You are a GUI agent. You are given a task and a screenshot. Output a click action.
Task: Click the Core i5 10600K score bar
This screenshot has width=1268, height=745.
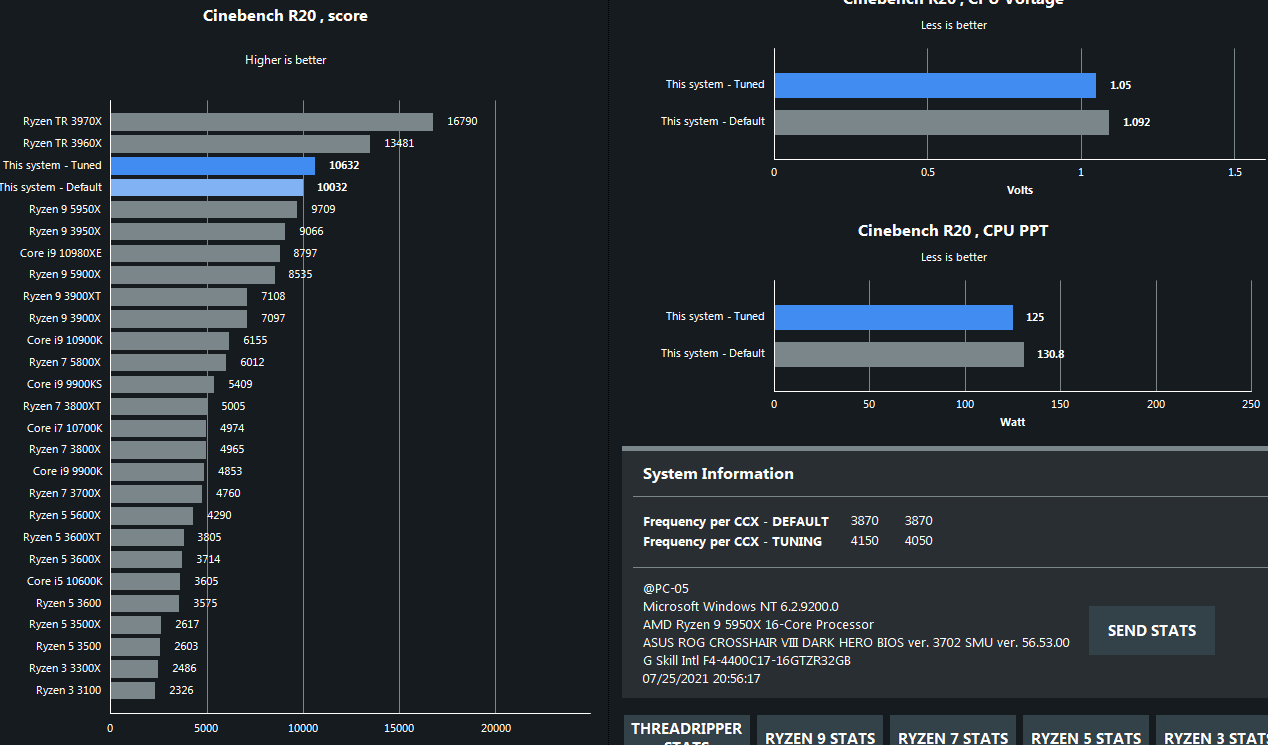coord(145,581)
